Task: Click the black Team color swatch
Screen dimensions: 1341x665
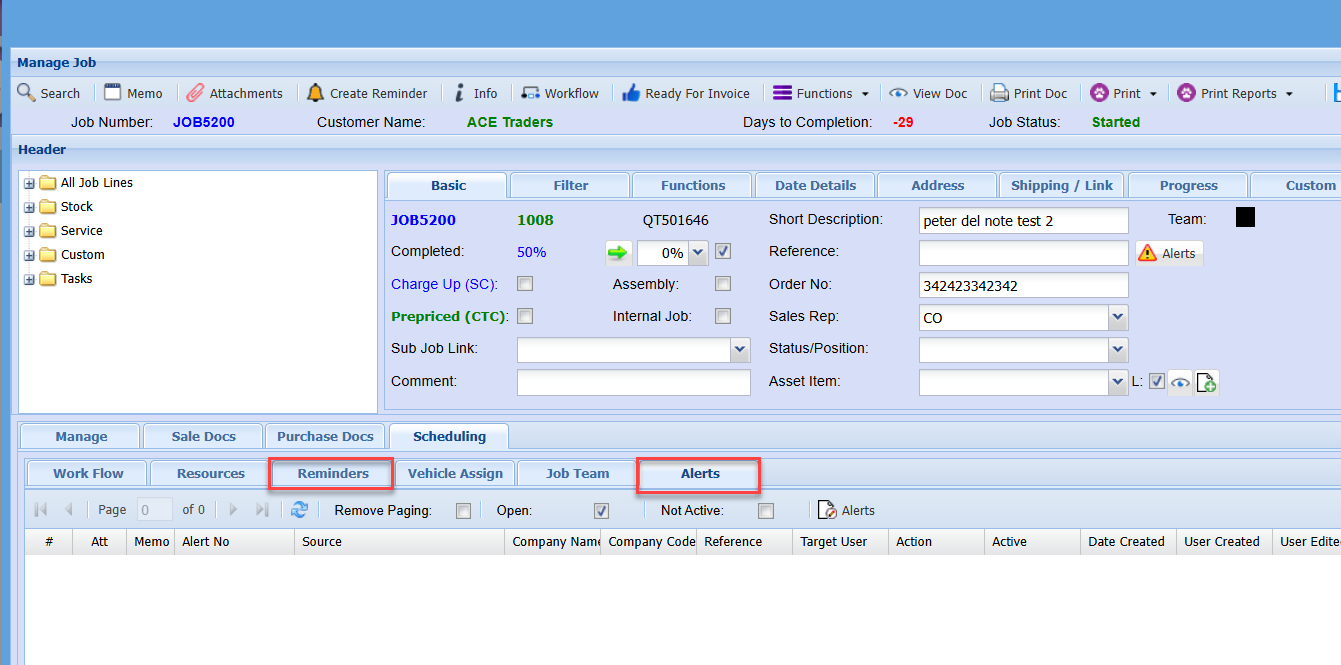Action: coord(1245,217)
